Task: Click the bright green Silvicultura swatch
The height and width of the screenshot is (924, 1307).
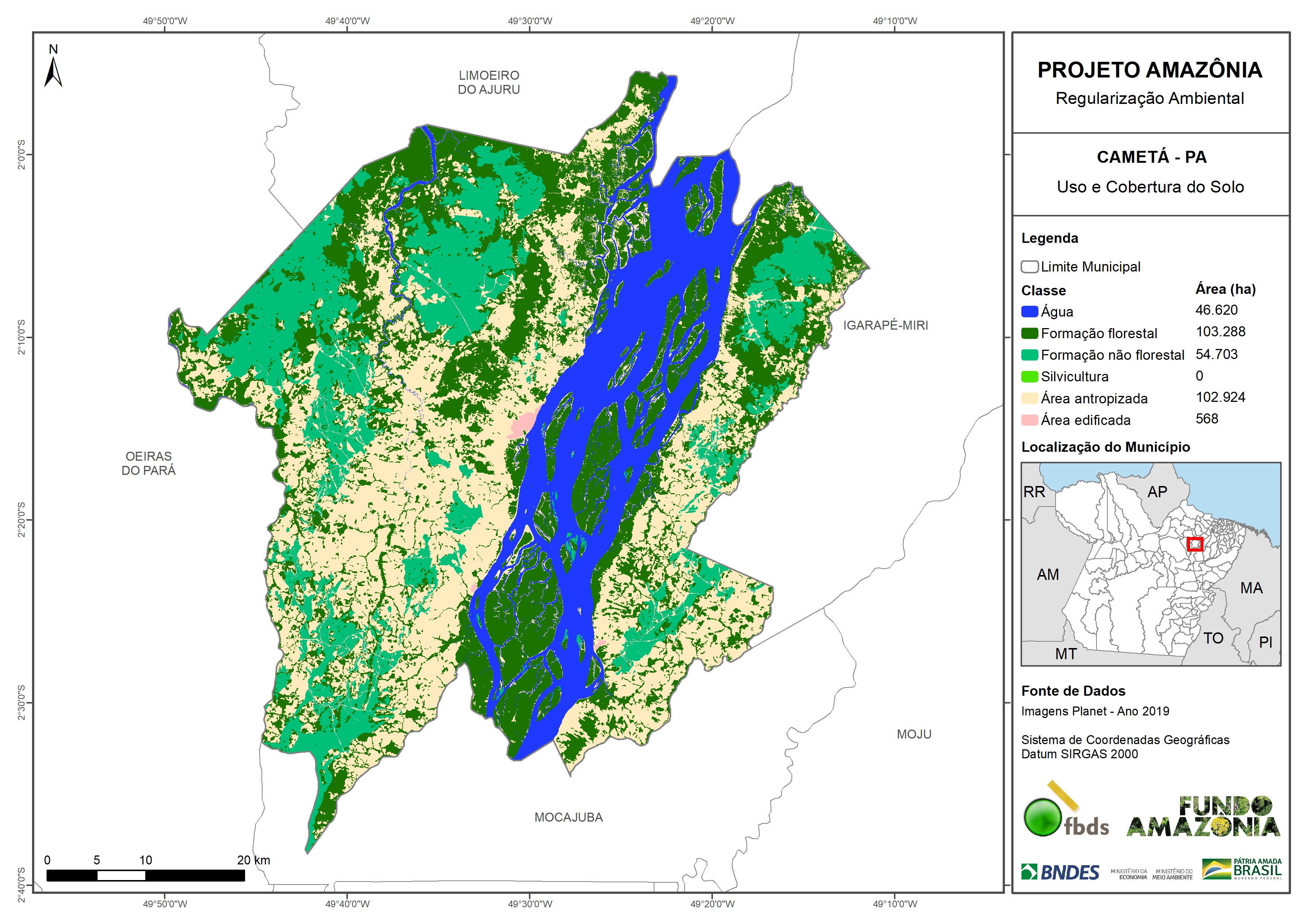Action: tap(1029, 376)
